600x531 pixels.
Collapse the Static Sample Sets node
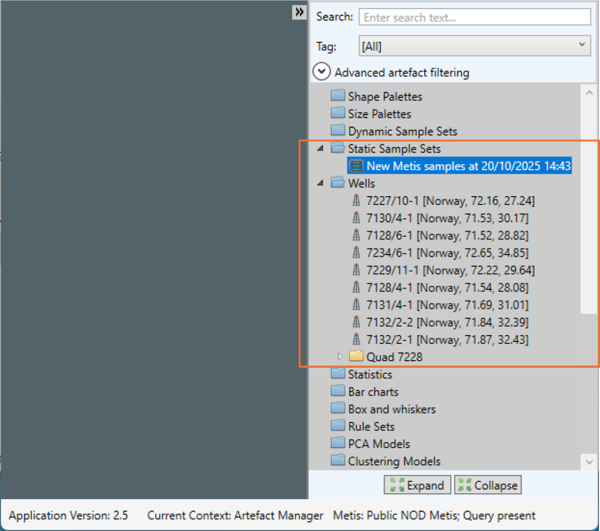tap(320, 149)
